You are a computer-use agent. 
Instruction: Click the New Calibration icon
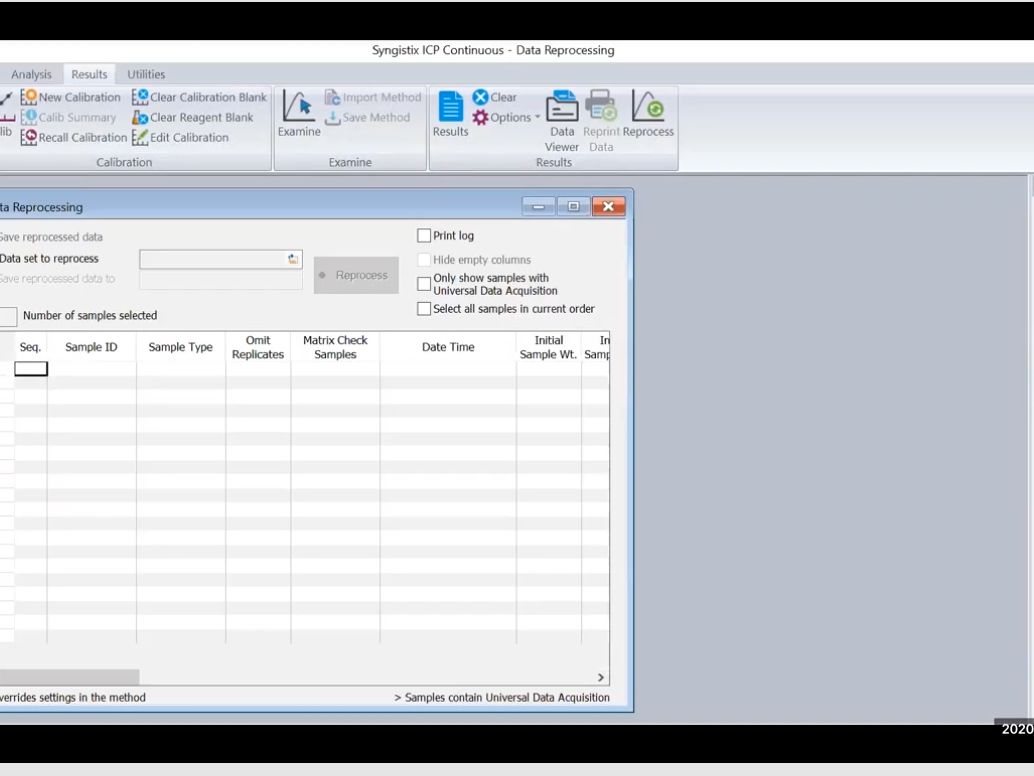(28, 97)
